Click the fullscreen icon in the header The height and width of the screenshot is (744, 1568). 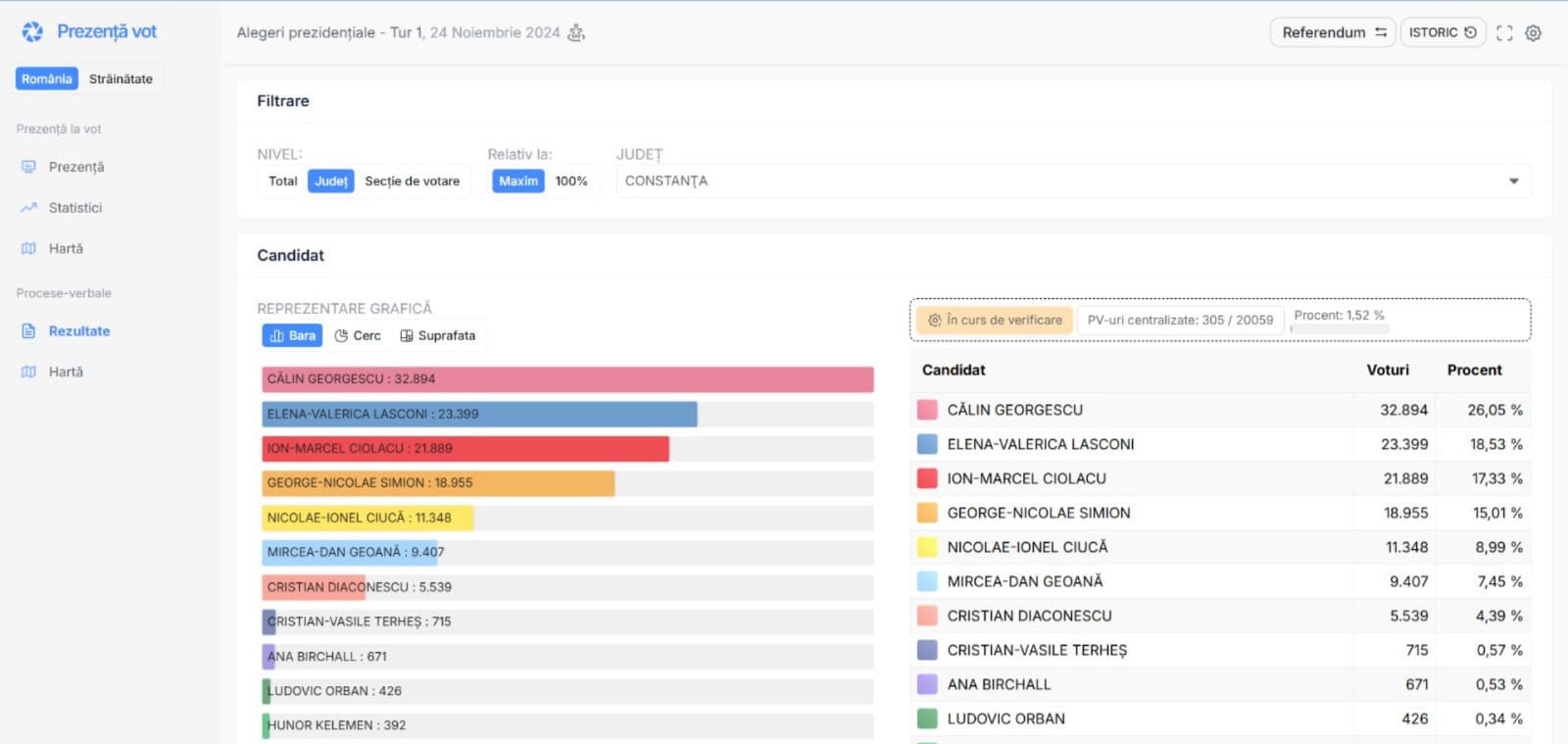click(x=1504, y=32)
